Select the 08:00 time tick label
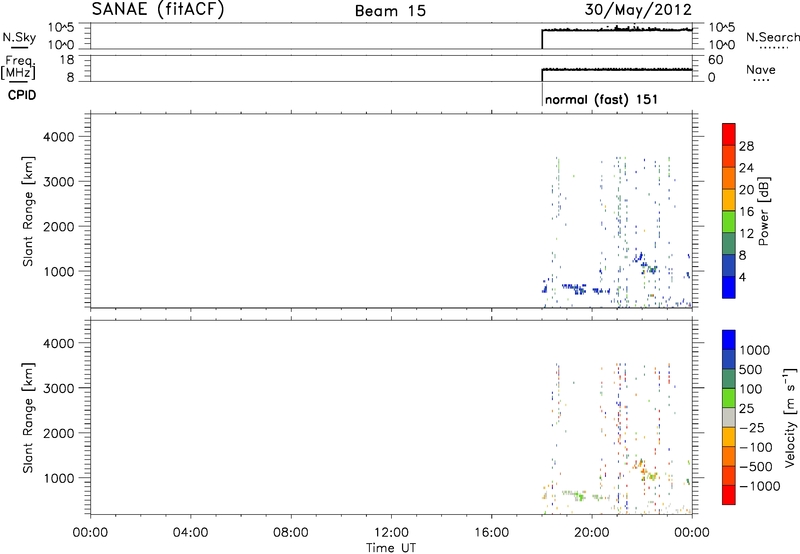800x554 pixels. (291, 532)
